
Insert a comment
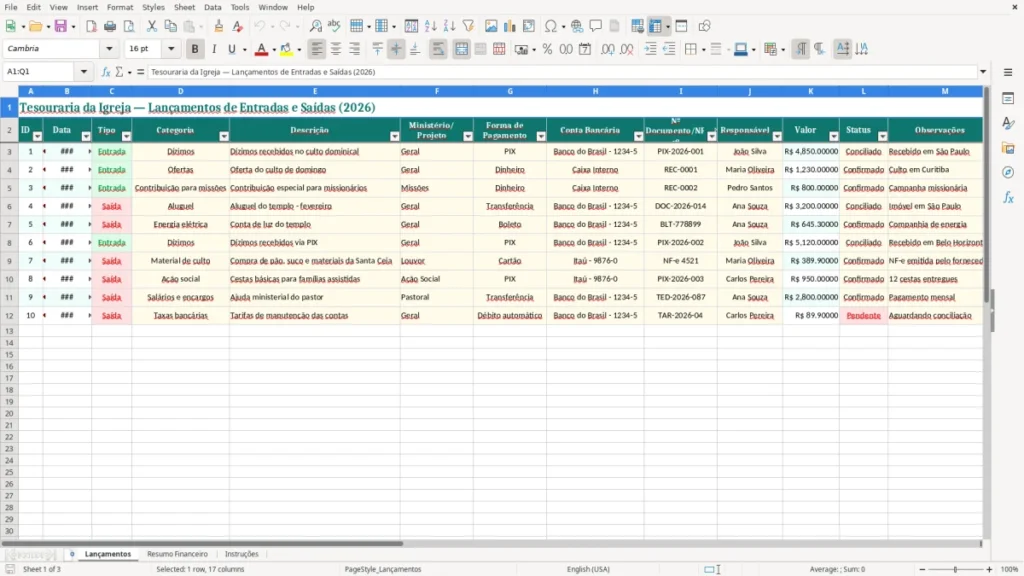(596, 26)
